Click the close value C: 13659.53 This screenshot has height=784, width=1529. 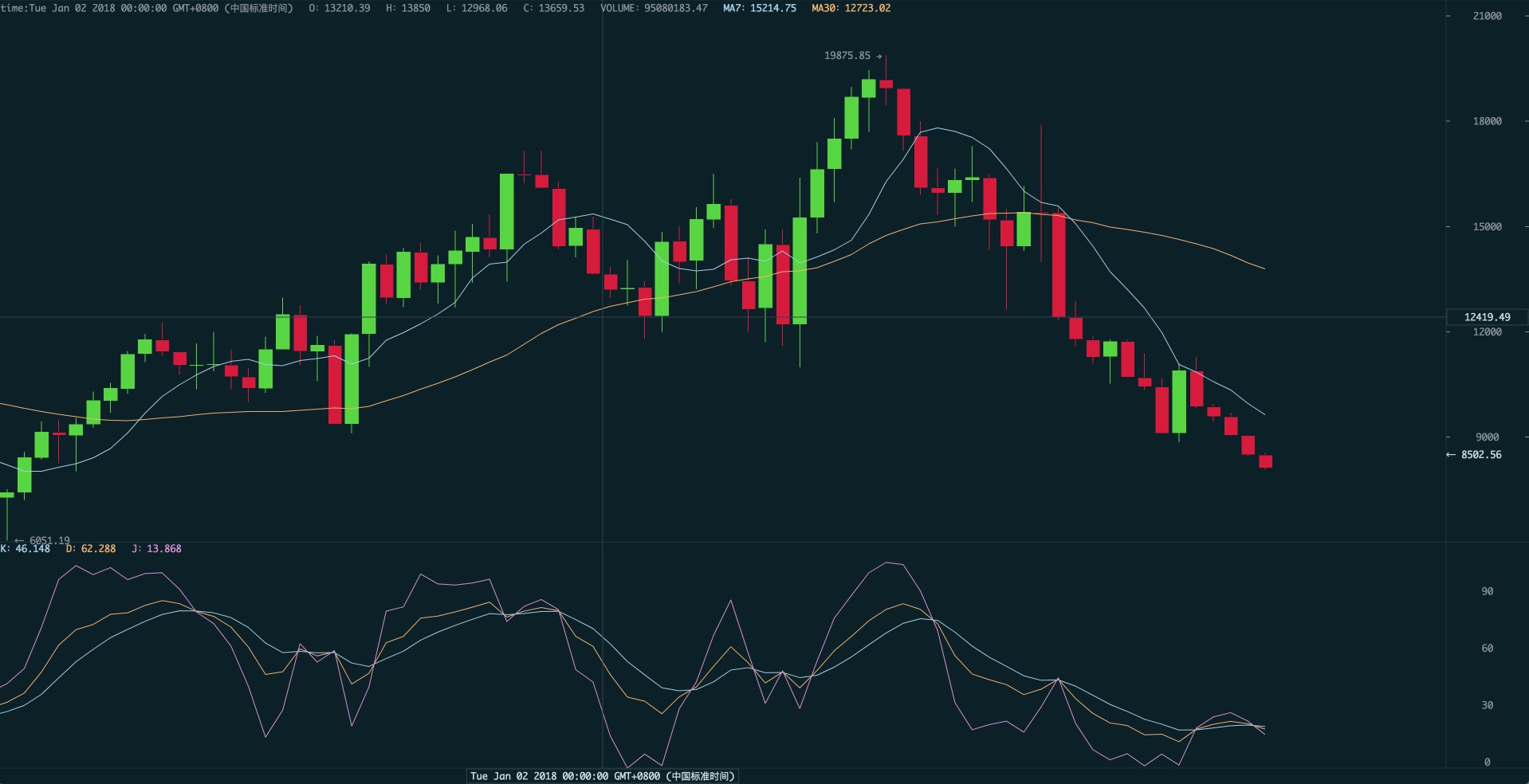pyautogui.click(x=553, y=8)
